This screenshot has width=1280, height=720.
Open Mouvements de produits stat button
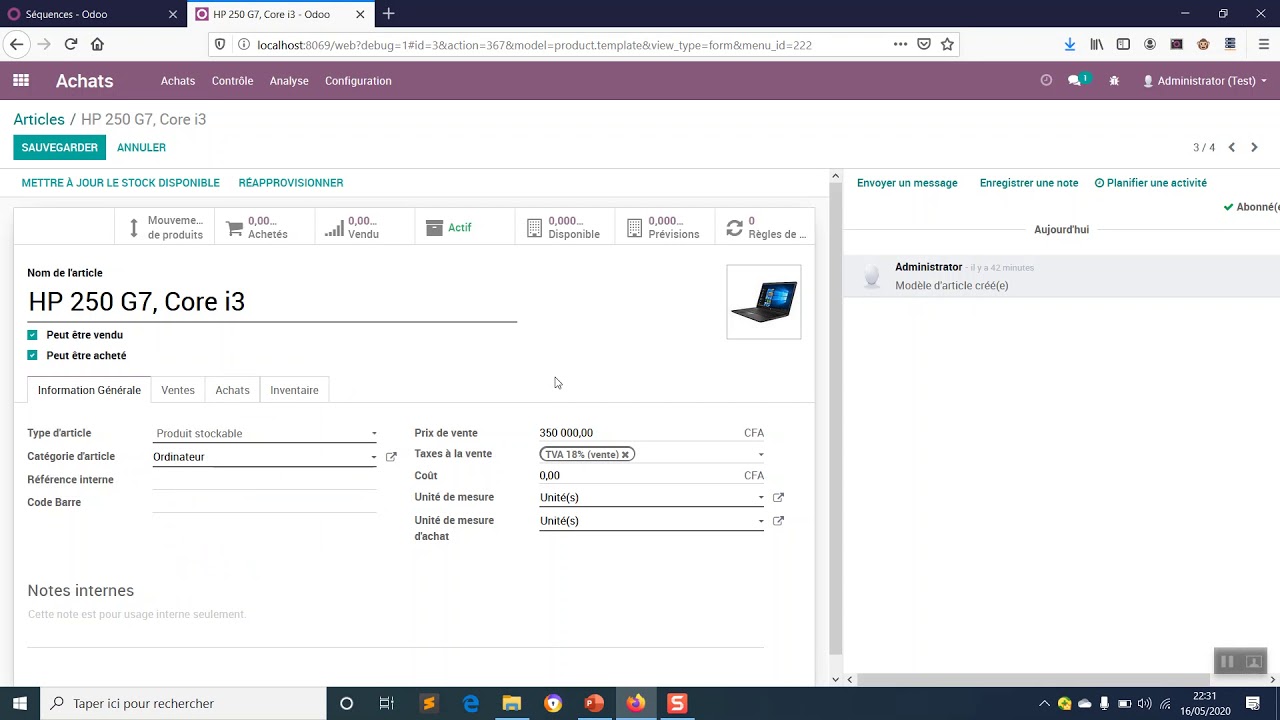(x=165, y=227)
